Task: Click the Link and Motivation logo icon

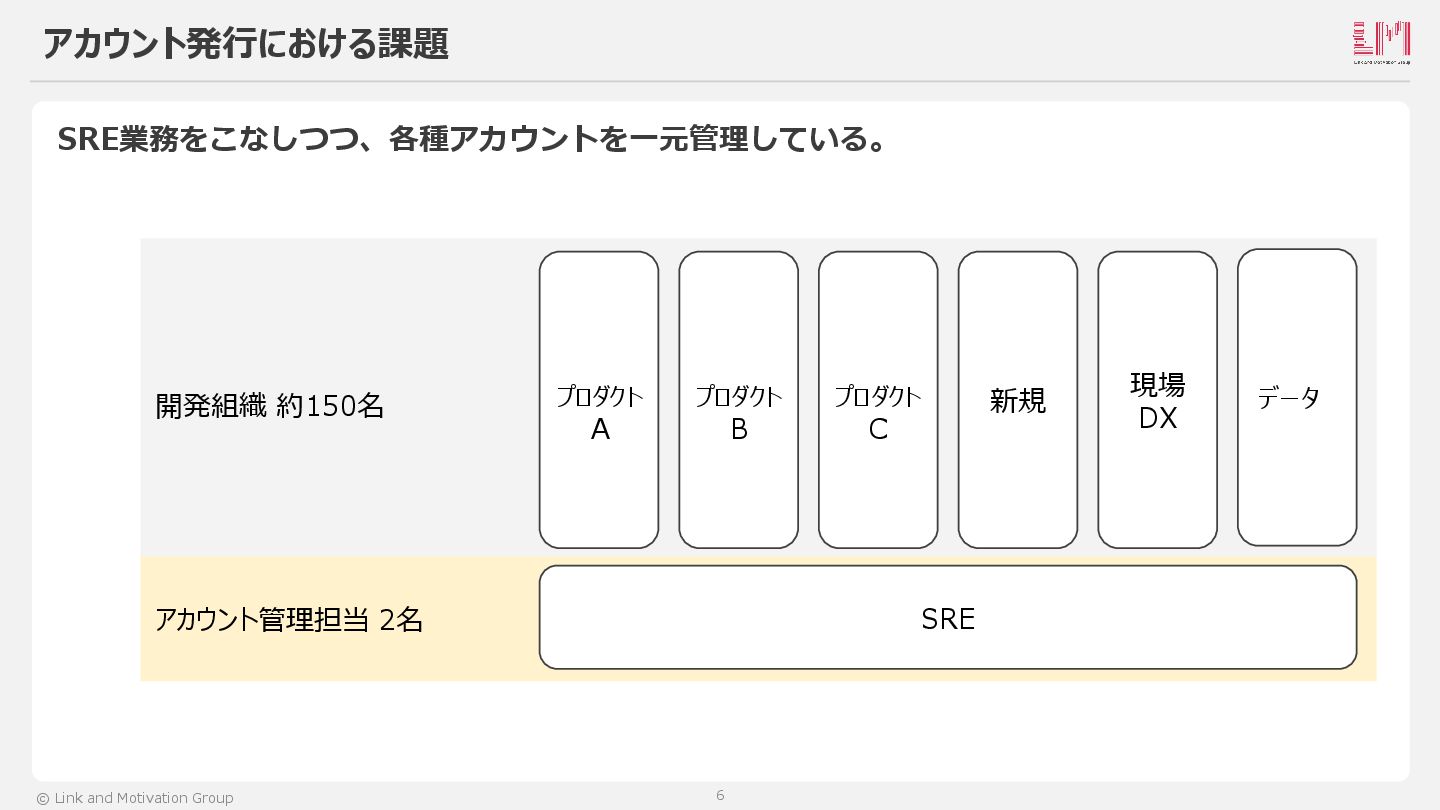Action: pyautogui.click(x=1381, y=43)
